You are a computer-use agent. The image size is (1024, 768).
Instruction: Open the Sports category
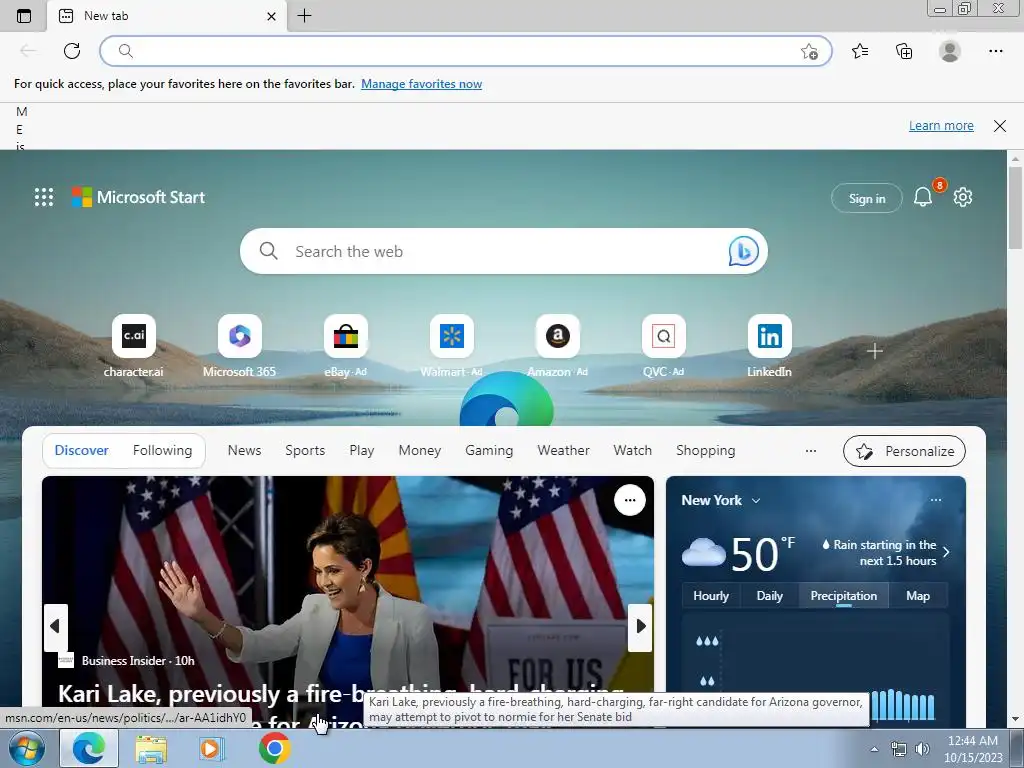[305, 451]
